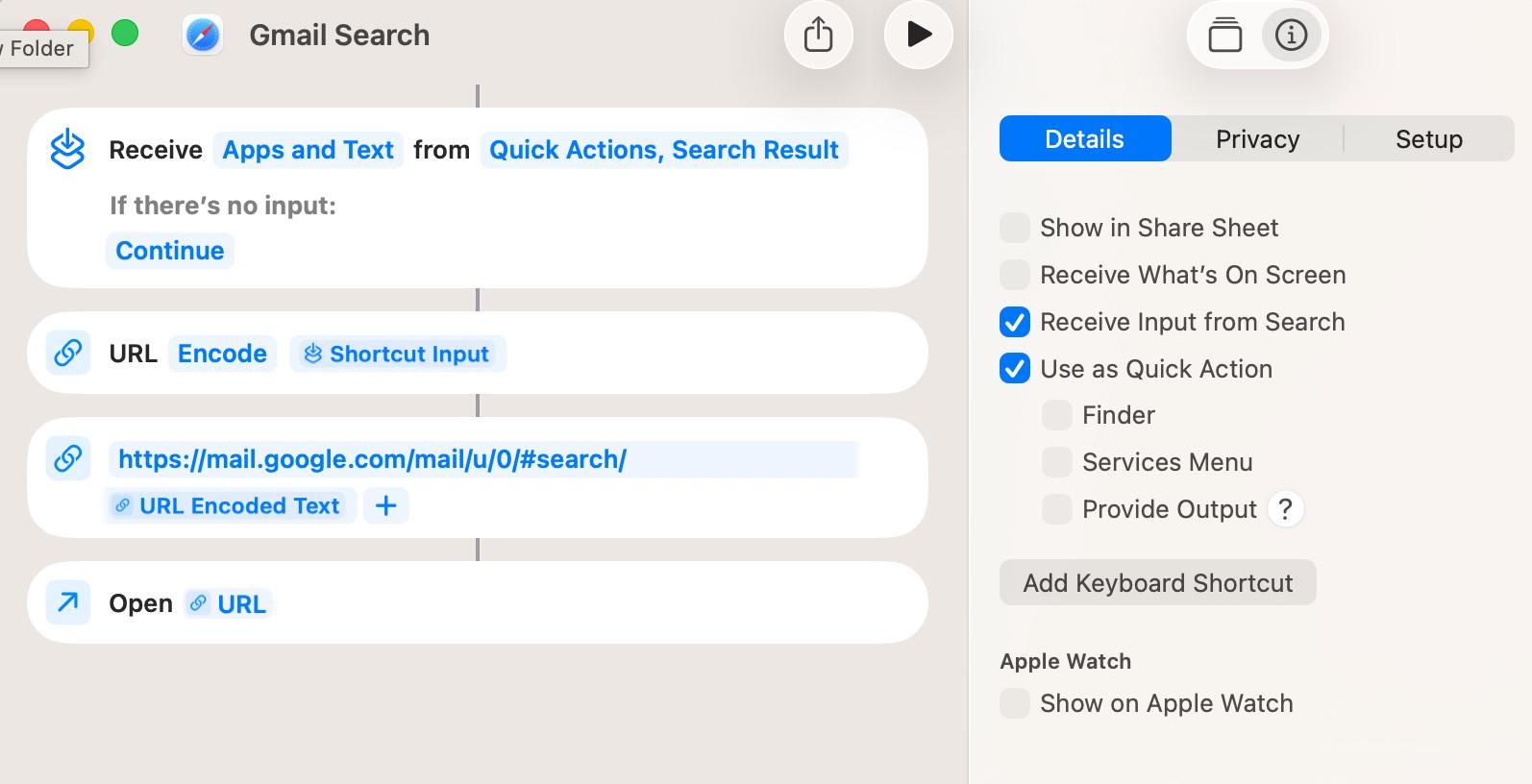Click the link icon of URL Encode action

(68, 353)
